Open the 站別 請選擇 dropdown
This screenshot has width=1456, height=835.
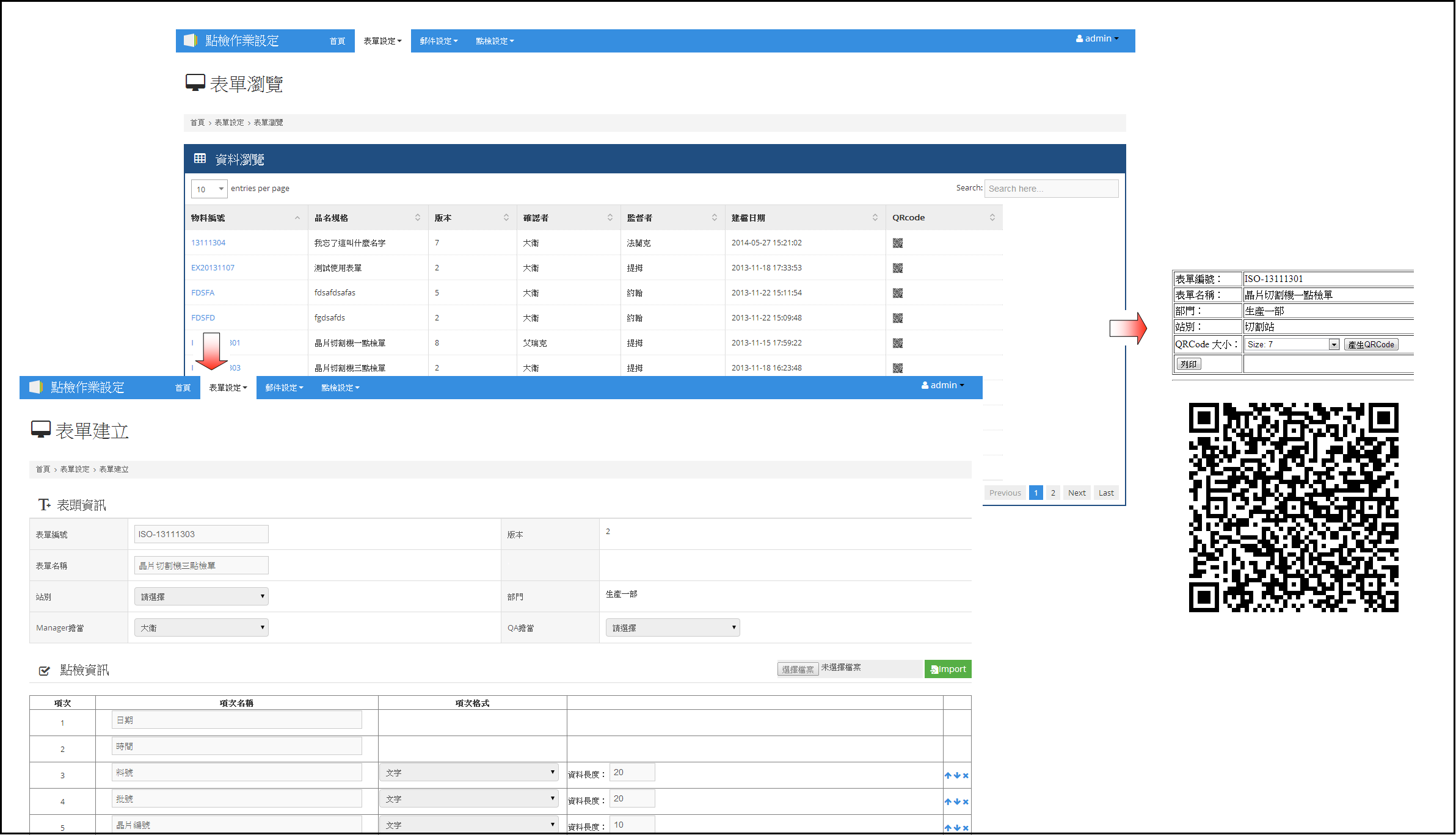pyautogui.click(x=201, y=596)
